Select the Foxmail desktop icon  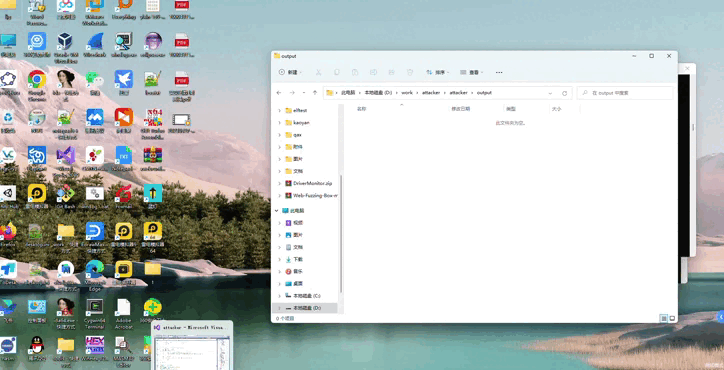[124, 196]
